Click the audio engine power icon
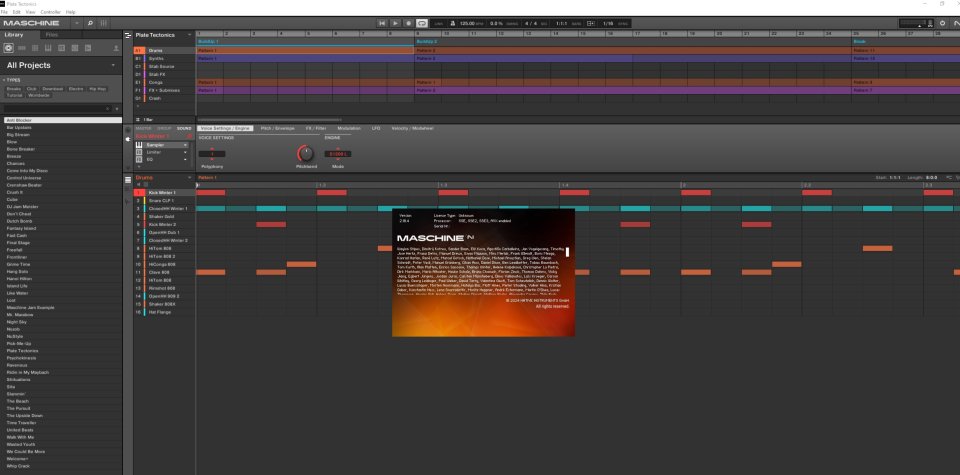Image resolution: width=960 pixels, height=475 pixels. 942,23
